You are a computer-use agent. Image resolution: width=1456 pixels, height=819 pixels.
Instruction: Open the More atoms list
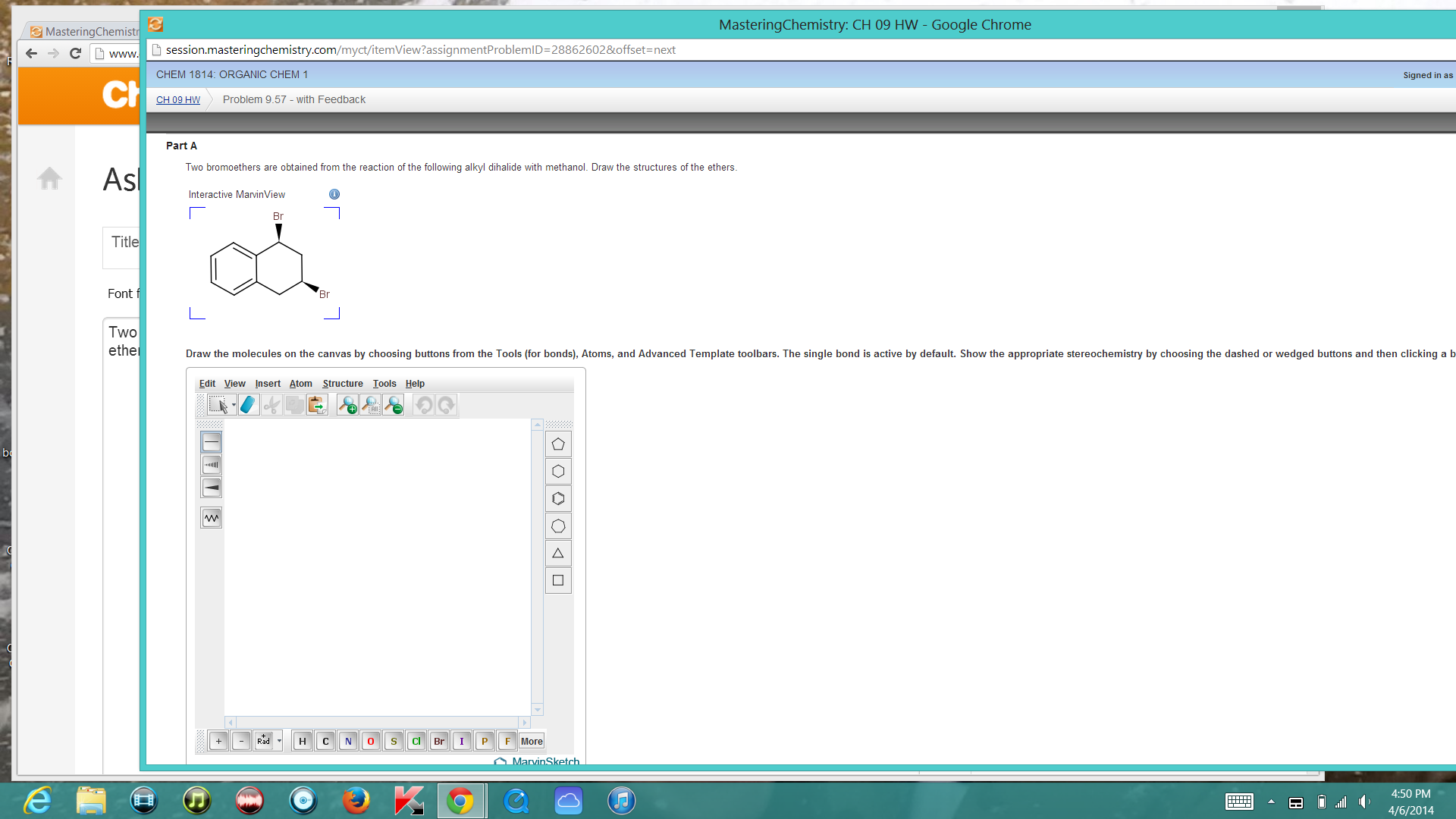pyautogui.click(x=532, y=742)
